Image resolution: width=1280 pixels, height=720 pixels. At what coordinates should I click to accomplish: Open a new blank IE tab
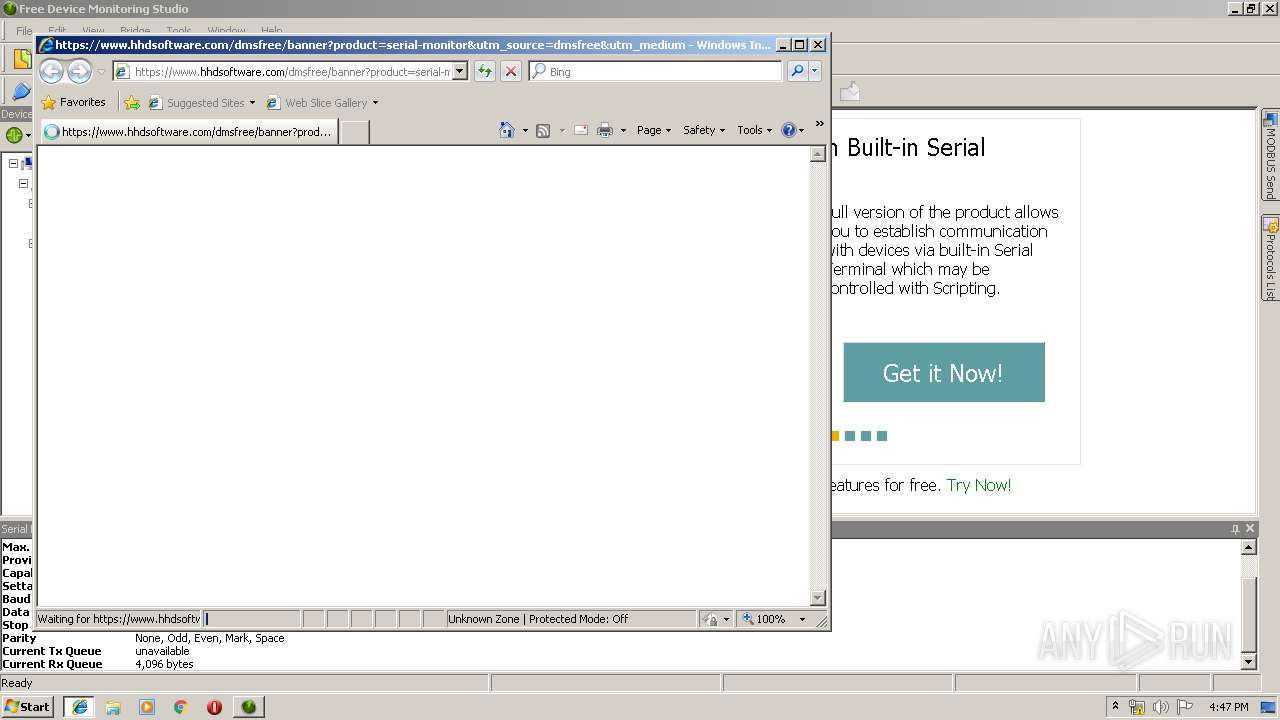pyautogui.click(x=354, y=132)
